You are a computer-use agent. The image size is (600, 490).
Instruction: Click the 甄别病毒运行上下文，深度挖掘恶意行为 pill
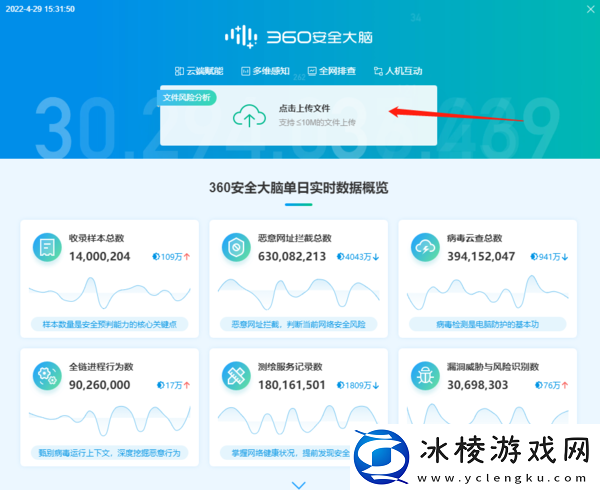point(109,453)
